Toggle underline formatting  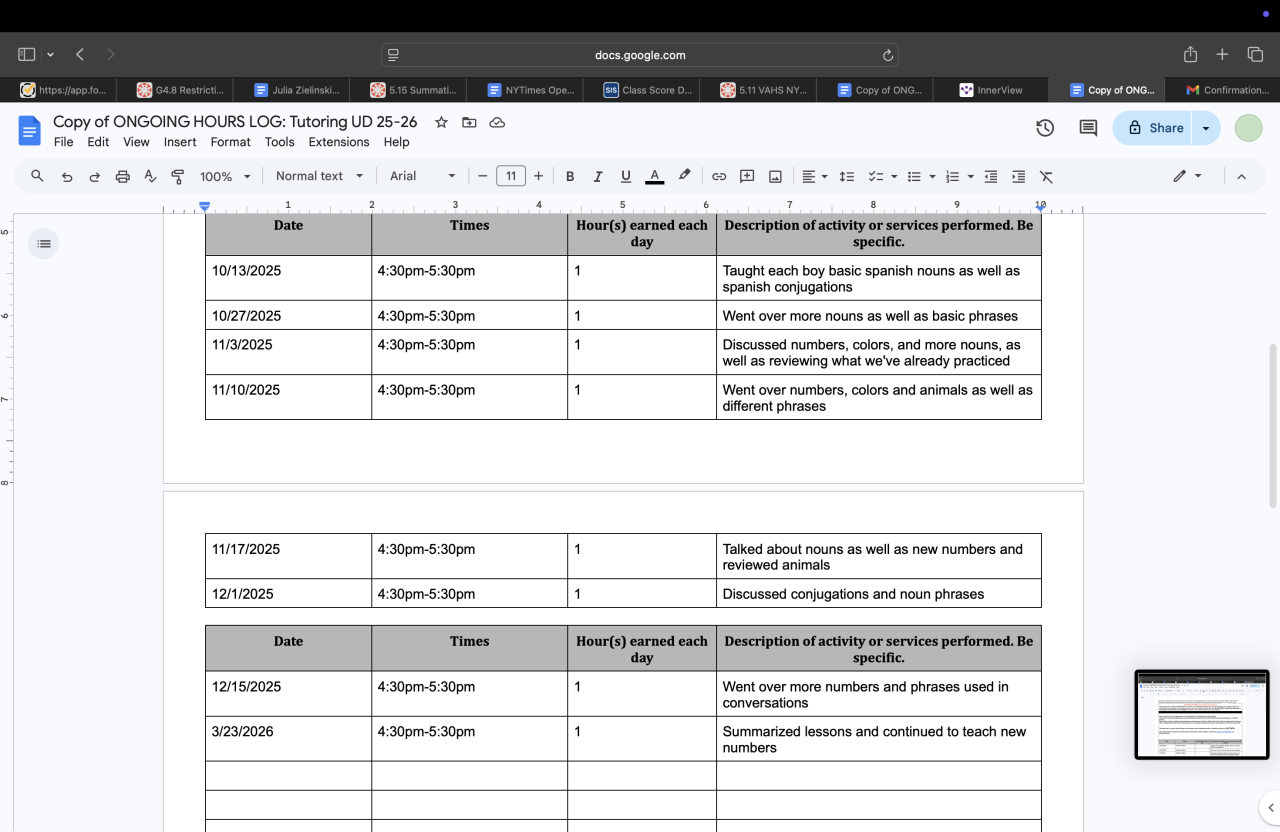[626, 176]
